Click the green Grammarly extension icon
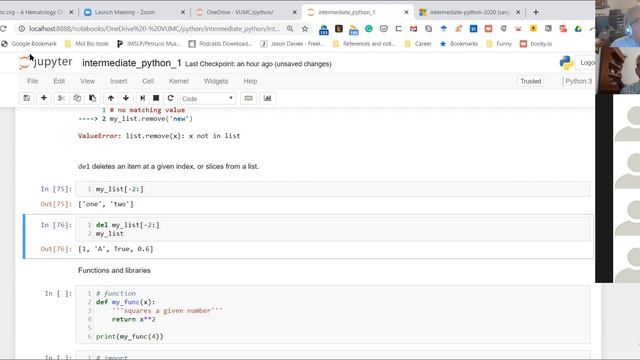Viewport: 640px width, 360px height. point(369,29)
